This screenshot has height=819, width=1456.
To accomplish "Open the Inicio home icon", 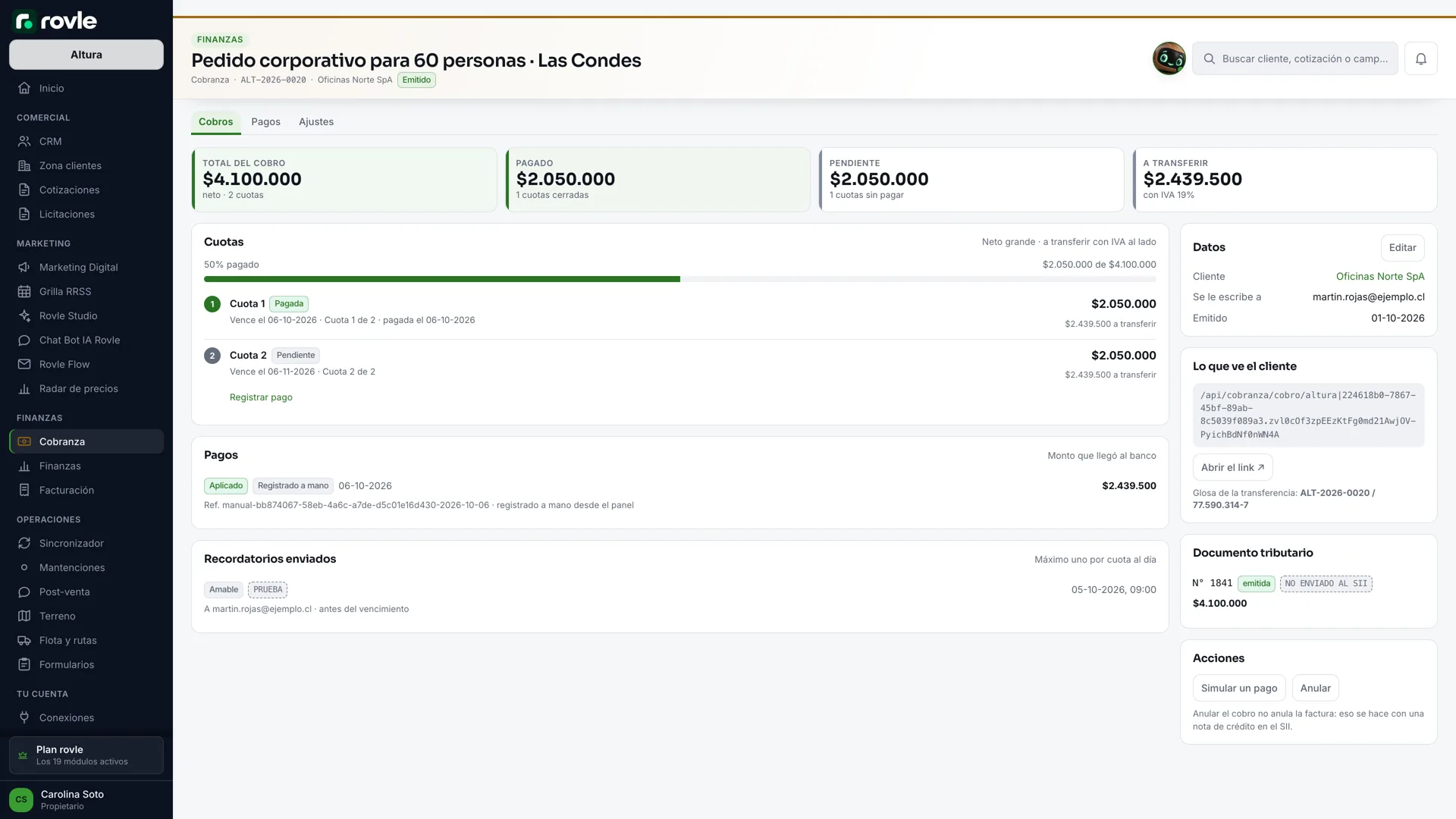I will [x=24, y=88].
